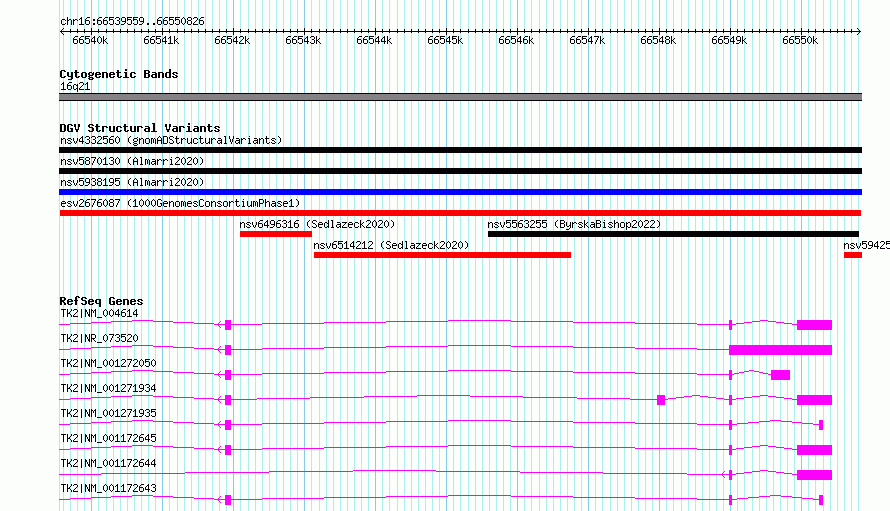Click the large right exon of TK2|NM_001271934

(x=815, y=400)
